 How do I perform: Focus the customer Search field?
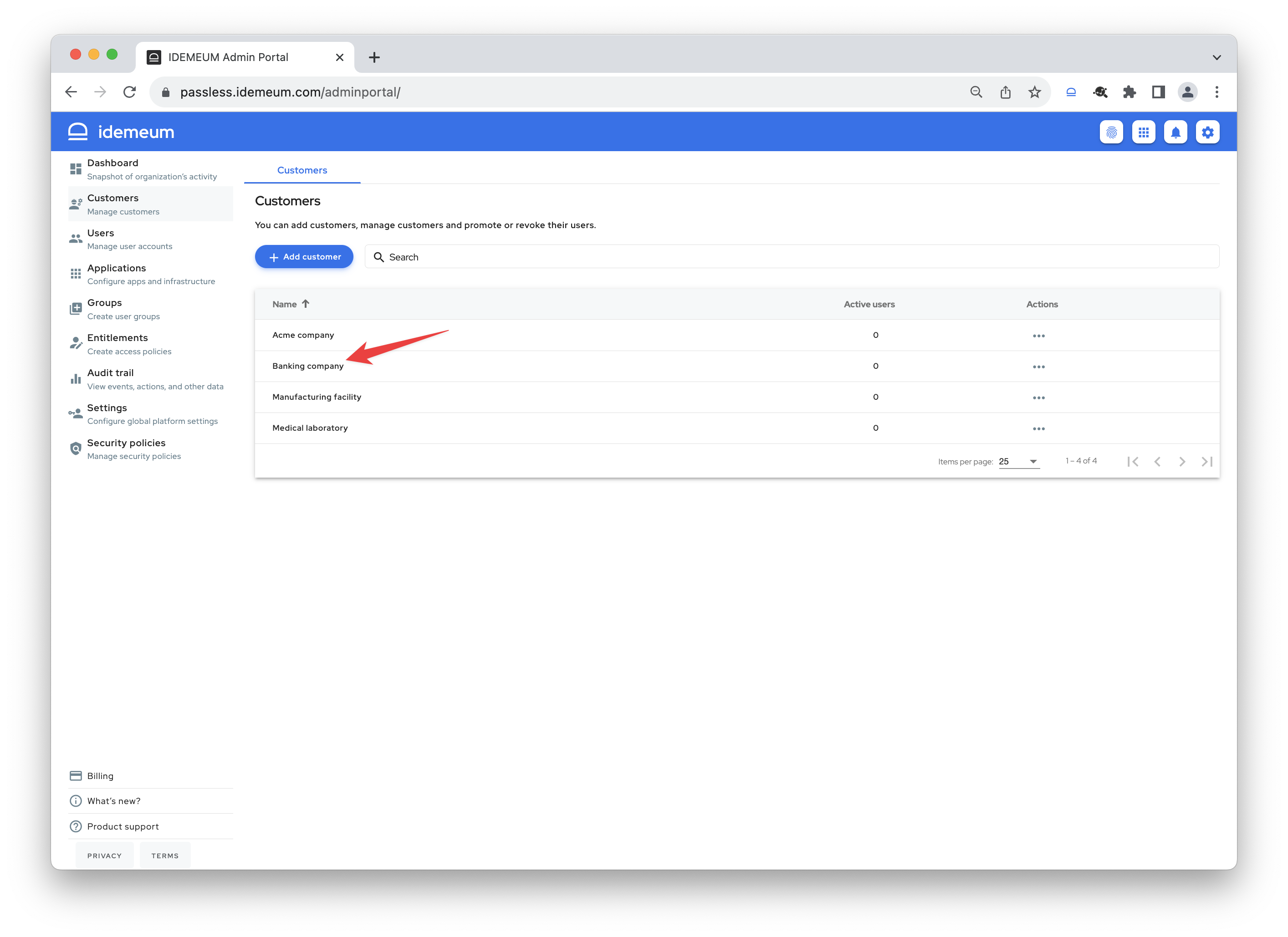click(792, 257)
